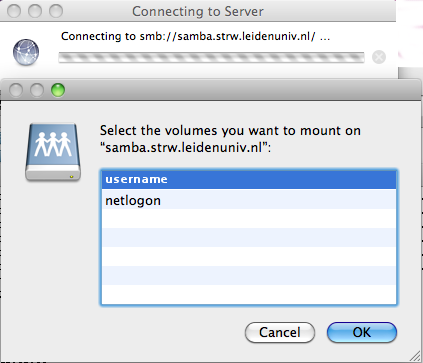Click the dialog's corner resize grip
Viewport: 423px width, 363px height.
coord(415,356)
